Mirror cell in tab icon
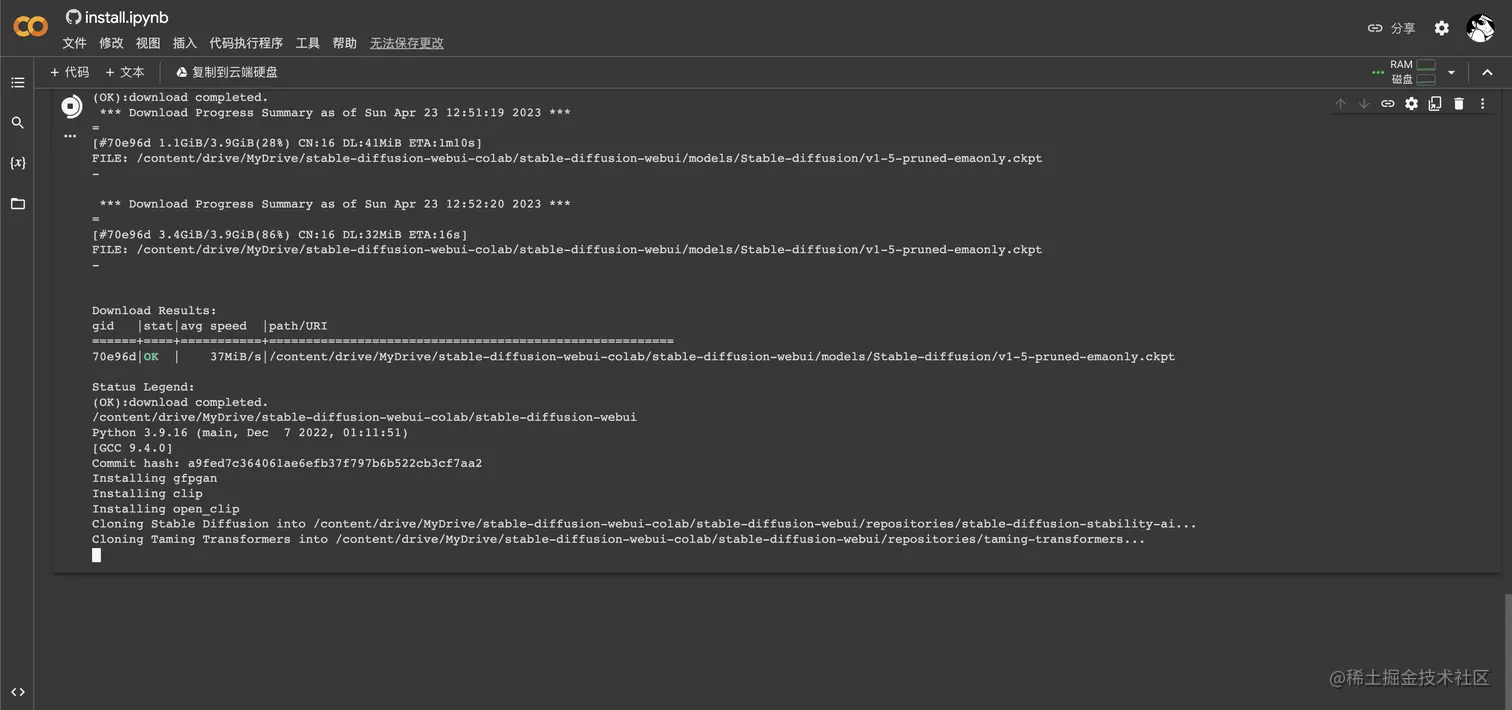The height and width of the screenshot is (710, 1512). (x=1435, y=104)
